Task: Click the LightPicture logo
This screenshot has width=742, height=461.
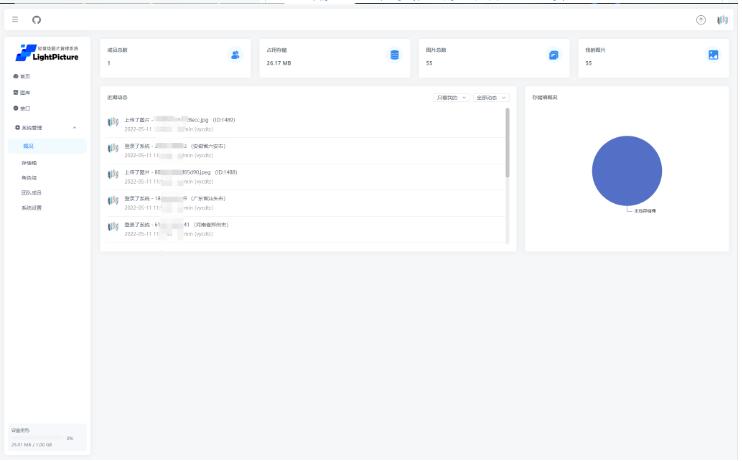Action: (x=46, y=54)
